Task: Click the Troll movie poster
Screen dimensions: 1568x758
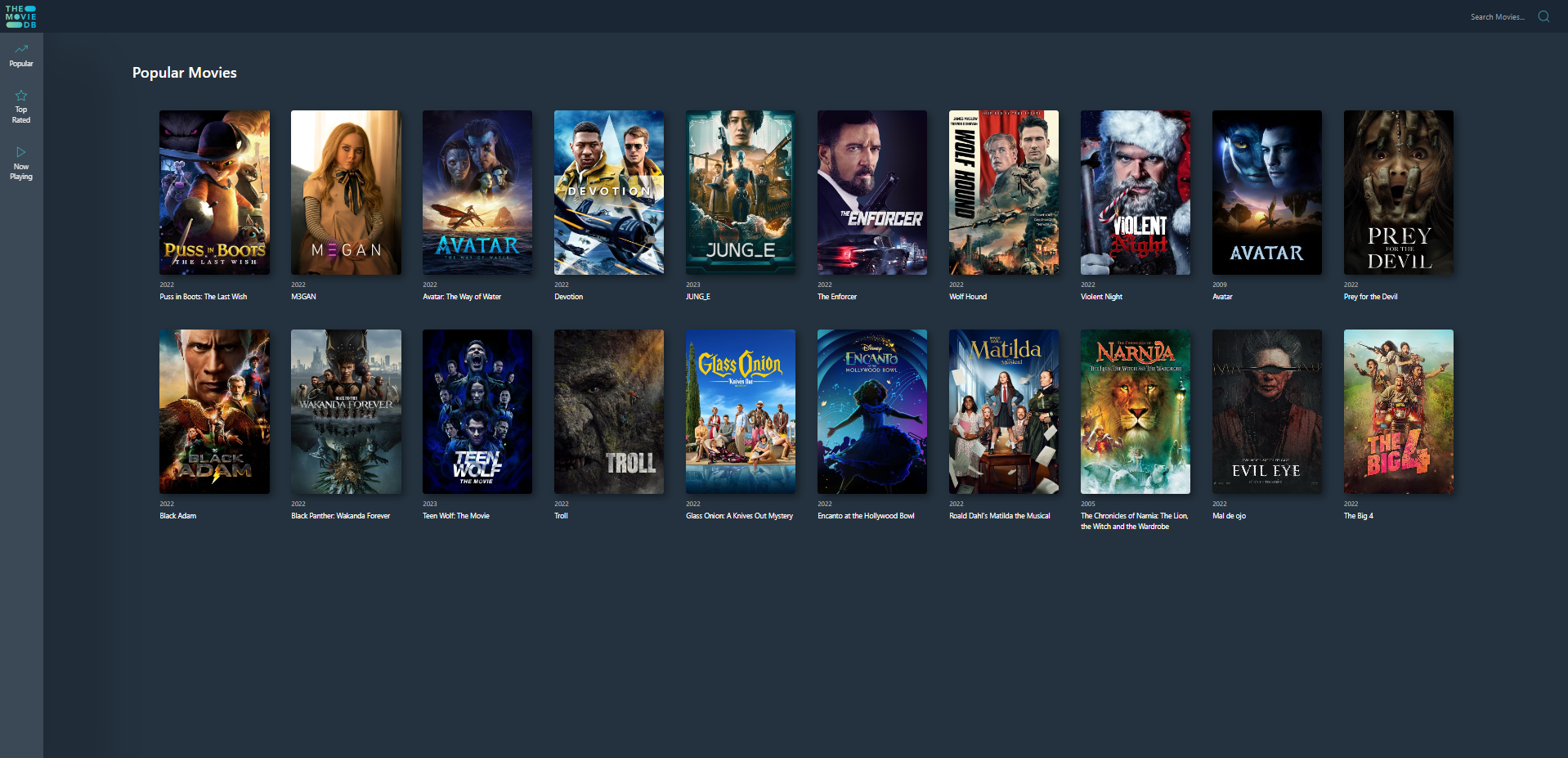Action: [609, 411]
